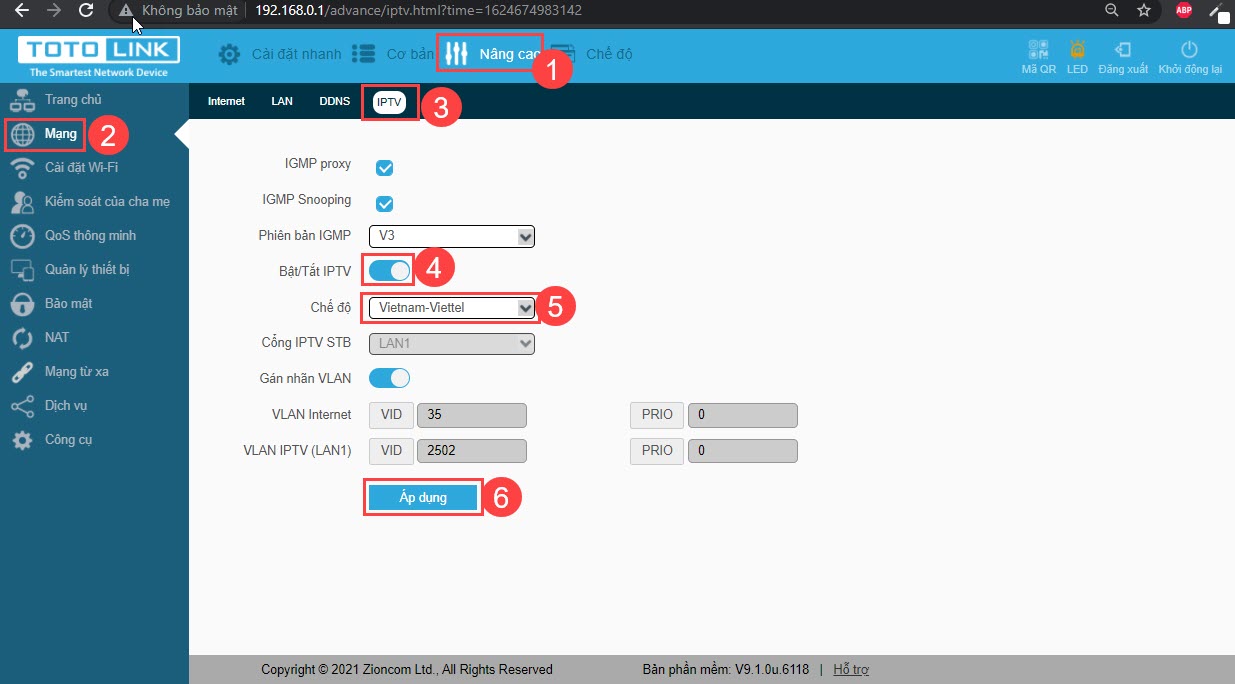Uncheck the IGMP proxy checkbox
Screen dimensions: 1235x684
pyautogui.click(x=384, y=167)
